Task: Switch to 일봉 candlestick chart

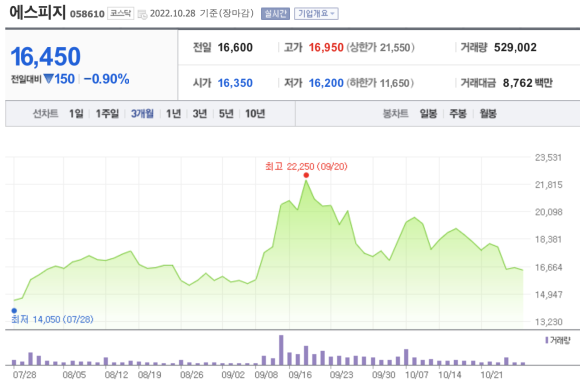Action: coord(428,114)
